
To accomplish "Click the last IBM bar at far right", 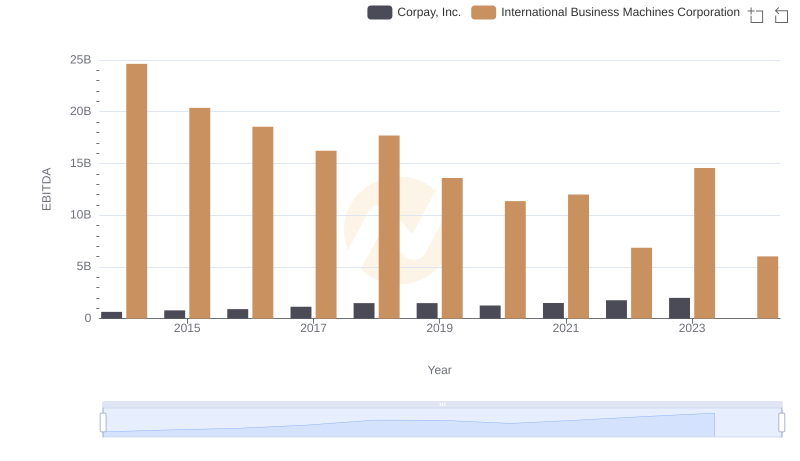I will tap(767, 287).
